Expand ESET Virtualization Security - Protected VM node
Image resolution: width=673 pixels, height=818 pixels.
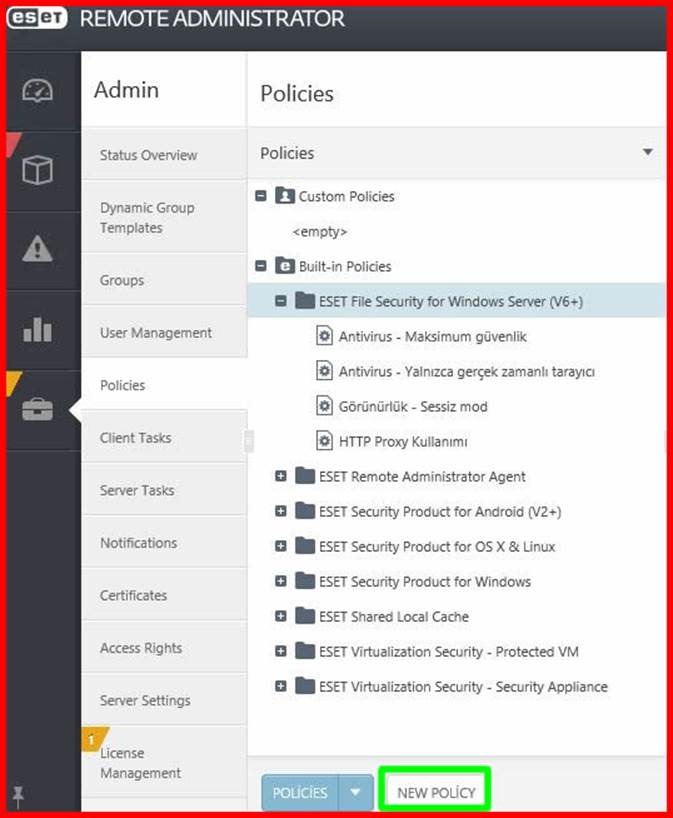pyautogui.click(x=281, y=651)
